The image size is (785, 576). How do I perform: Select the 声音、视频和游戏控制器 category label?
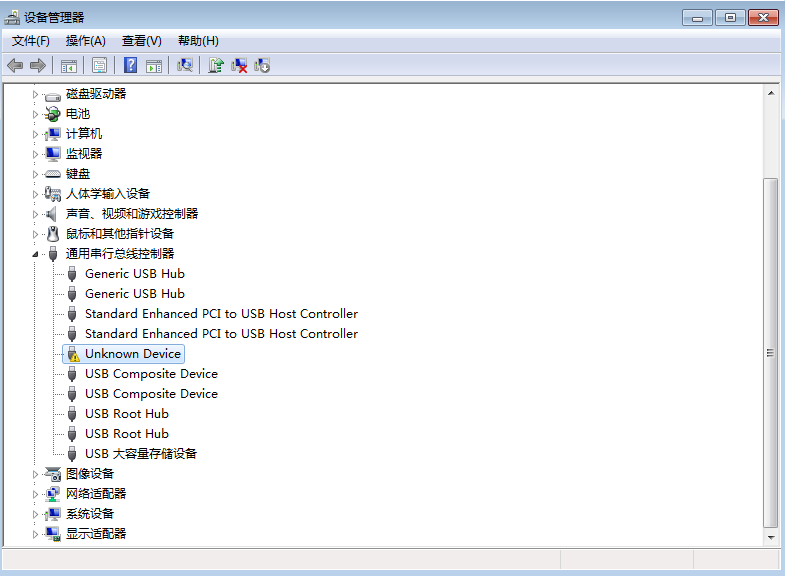132,214
